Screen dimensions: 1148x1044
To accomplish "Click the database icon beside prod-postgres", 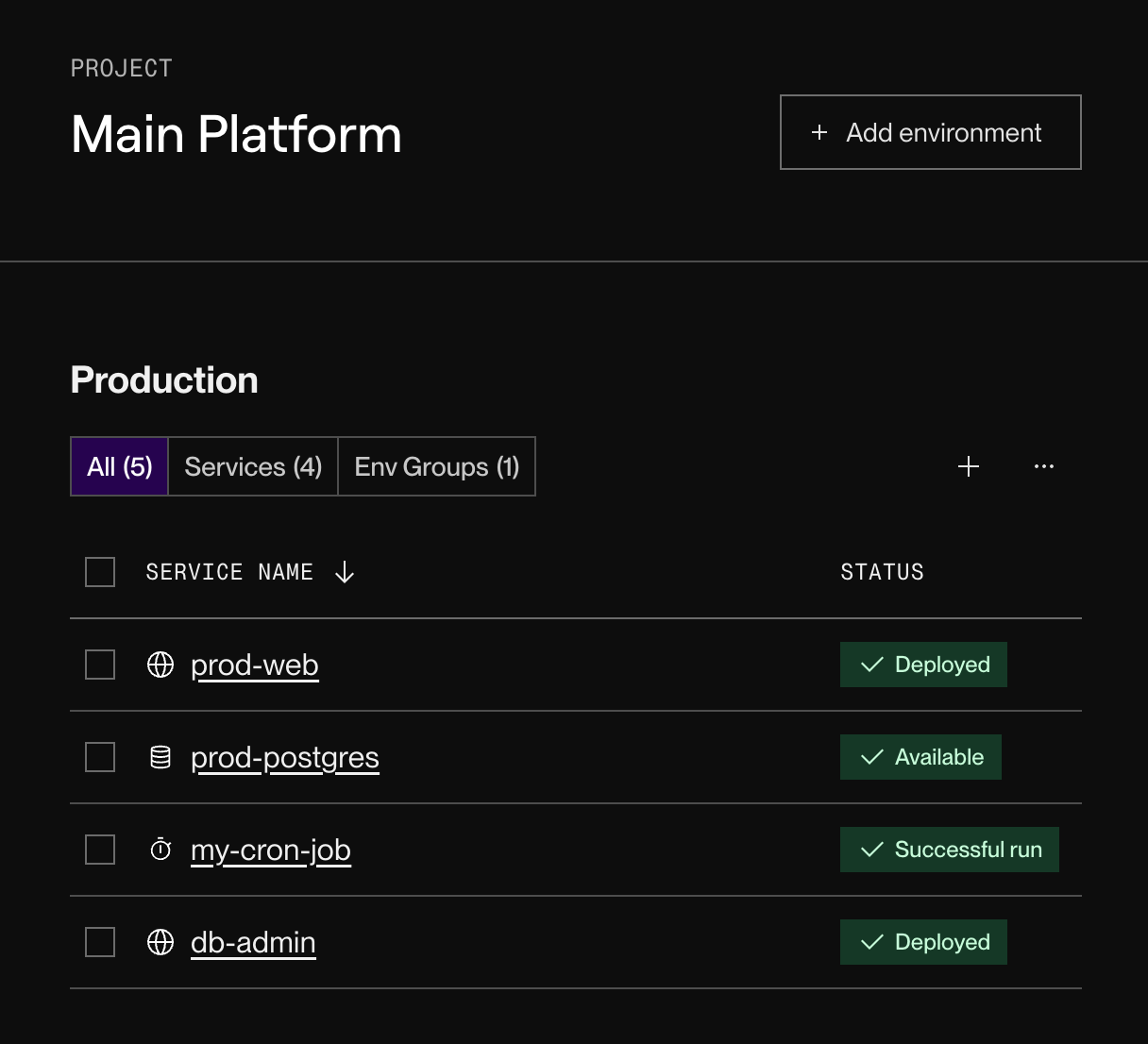I will [x=160, y=757].
